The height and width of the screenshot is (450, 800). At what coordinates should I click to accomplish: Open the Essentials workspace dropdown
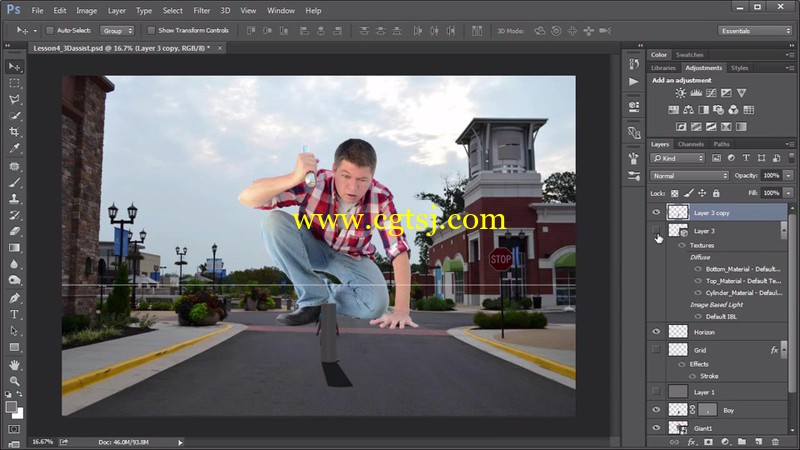coord(755,31)
